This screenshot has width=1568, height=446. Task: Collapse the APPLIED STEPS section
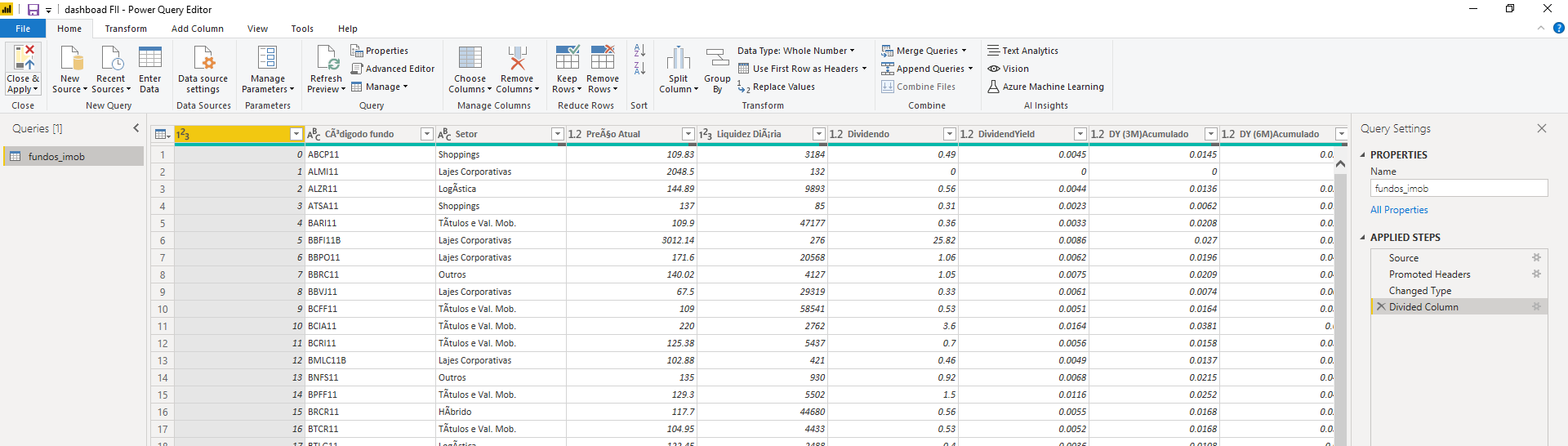pos(1362,238)
